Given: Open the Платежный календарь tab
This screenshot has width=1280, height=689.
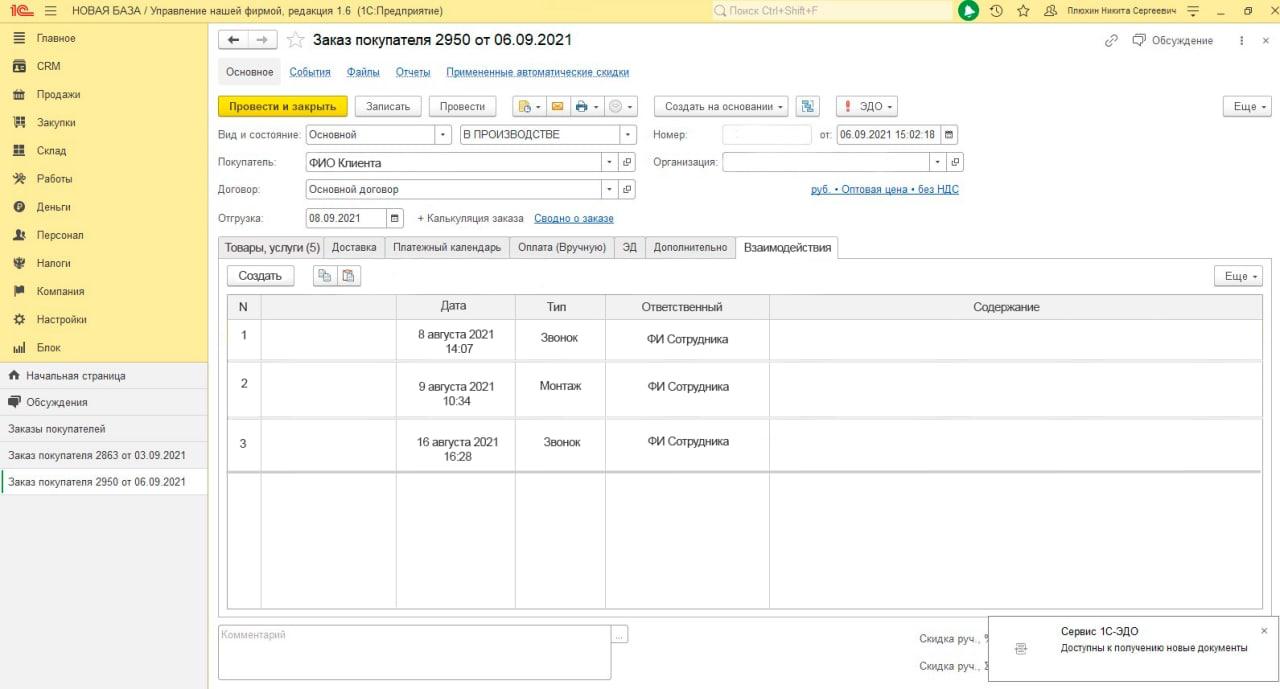Looking at the screenshot, I should click(446, 247).
